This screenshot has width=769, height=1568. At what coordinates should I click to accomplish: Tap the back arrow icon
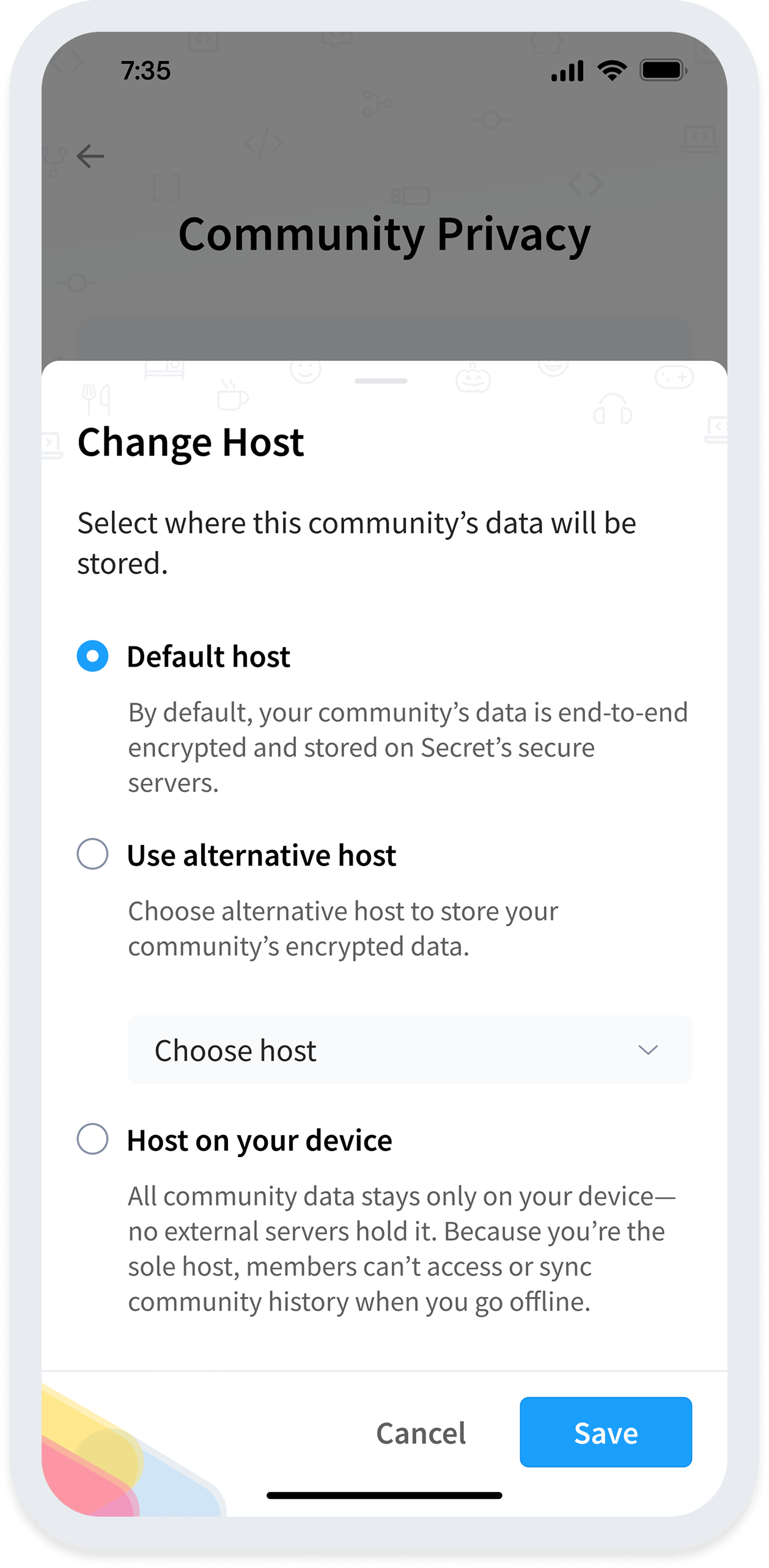[90, 156]
